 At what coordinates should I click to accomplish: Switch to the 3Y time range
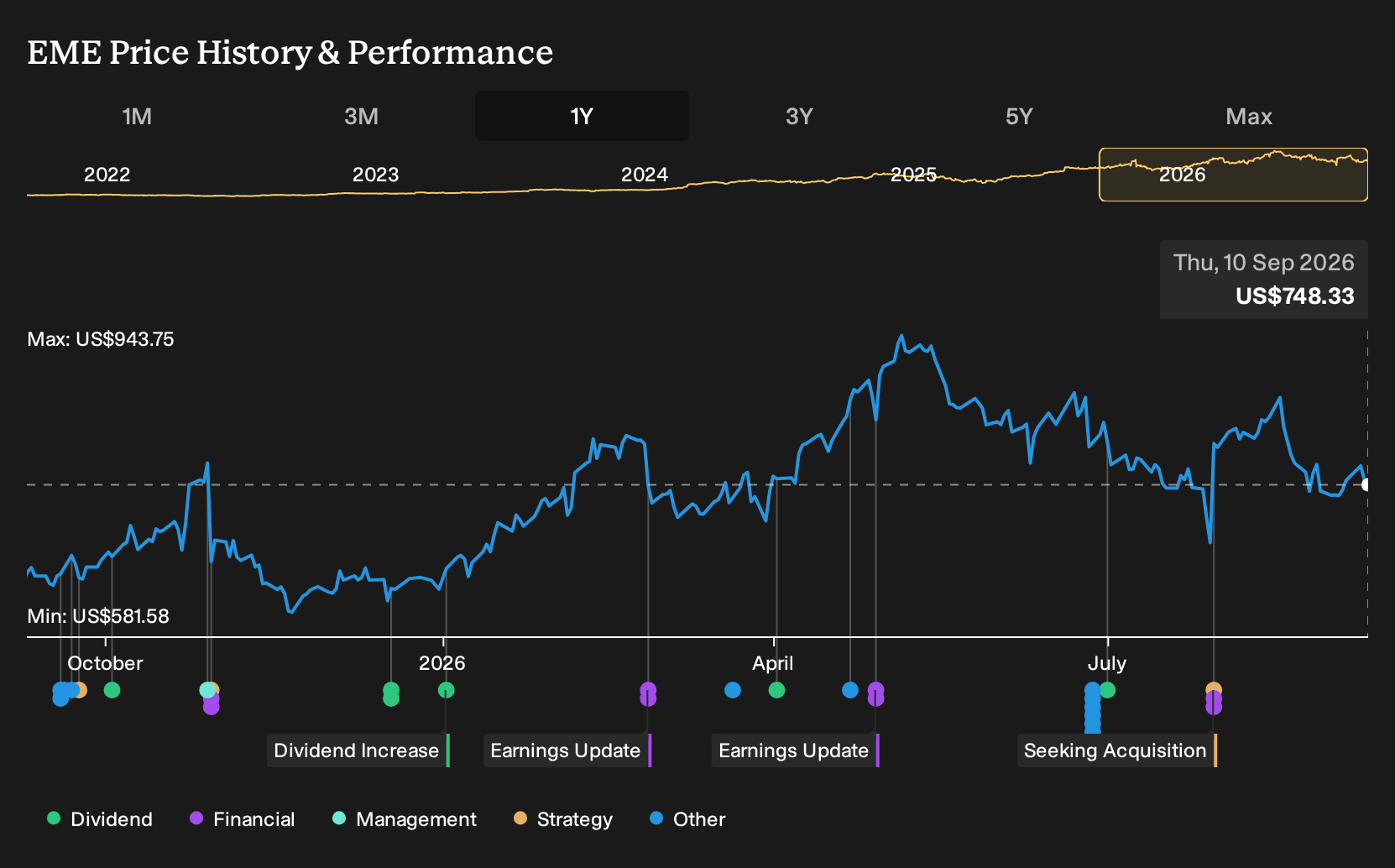799,116
